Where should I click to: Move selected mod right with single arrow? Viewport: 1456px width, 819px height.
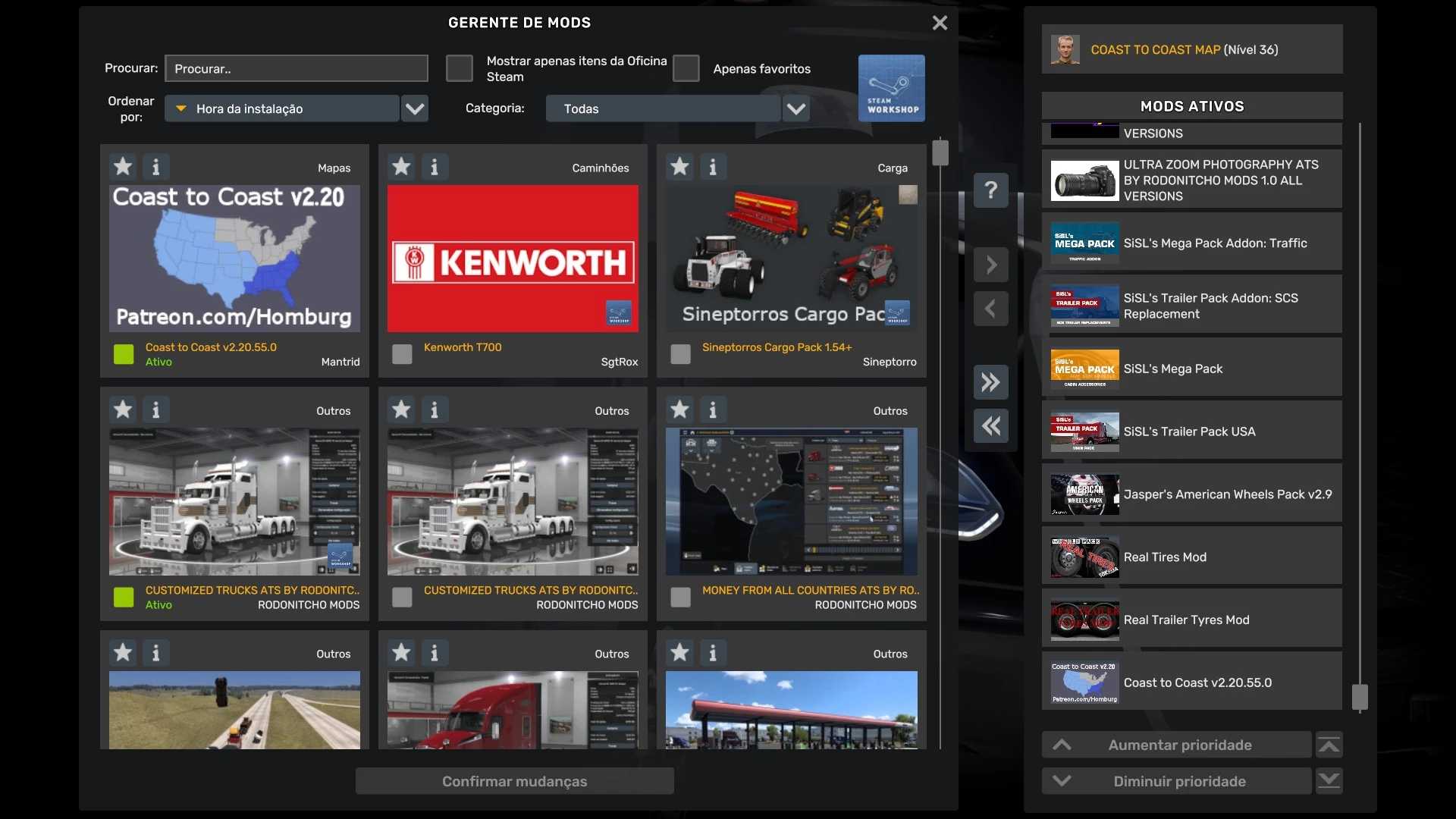point(990,265)
